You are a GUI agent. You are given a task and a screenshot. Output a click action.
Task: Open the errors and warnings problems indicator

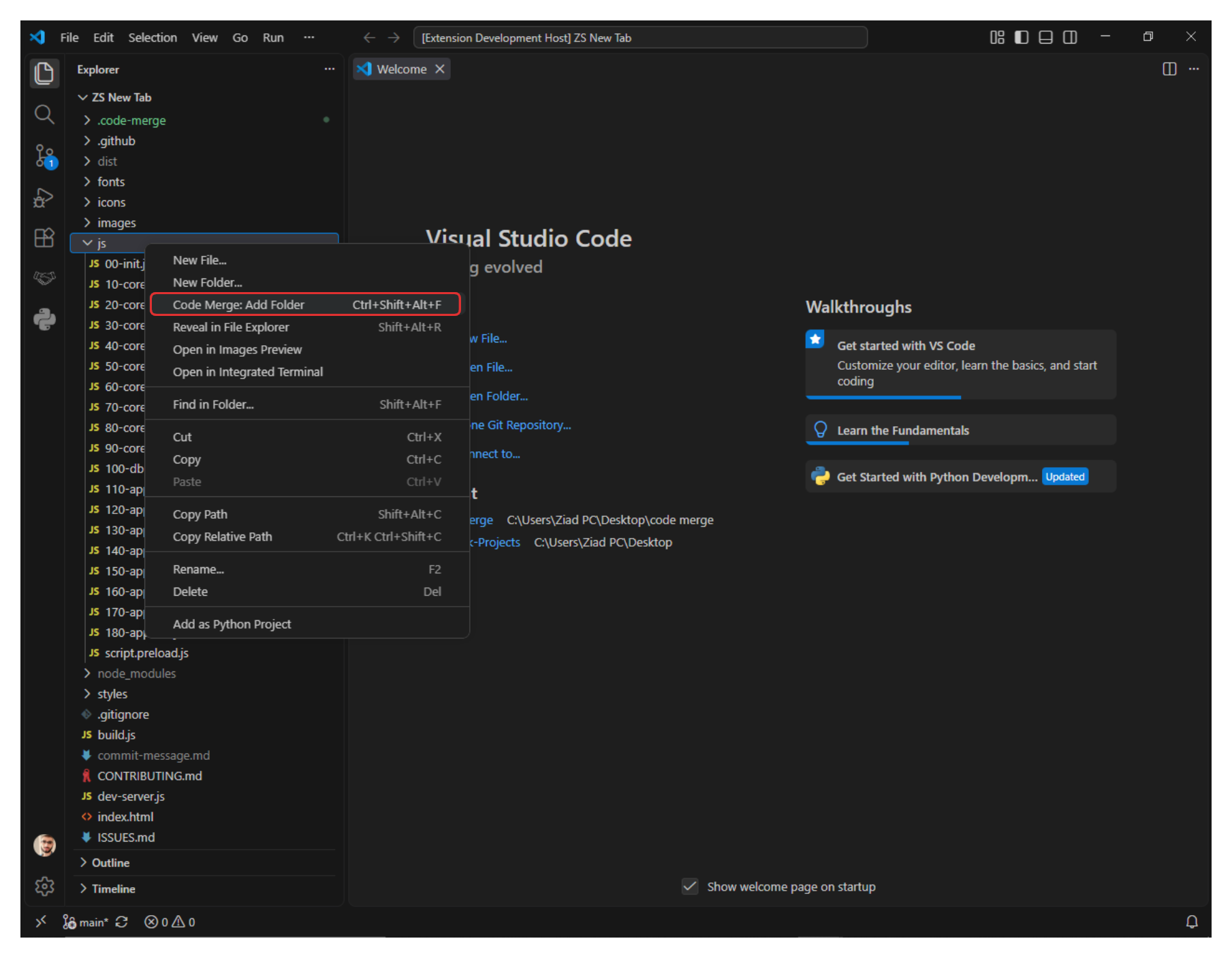point(170,922)
